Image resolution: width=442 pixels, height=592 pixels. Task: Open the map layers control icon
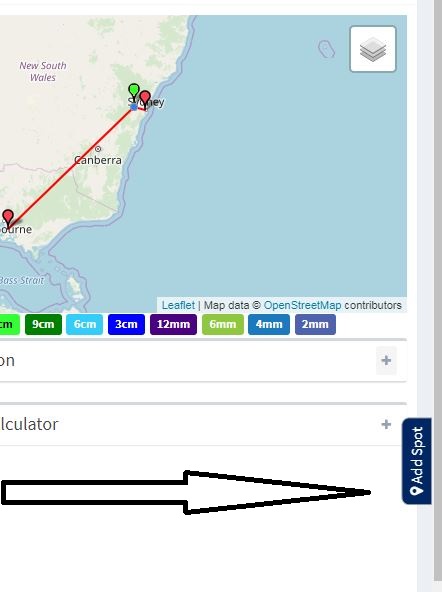[x=373, y=49]
